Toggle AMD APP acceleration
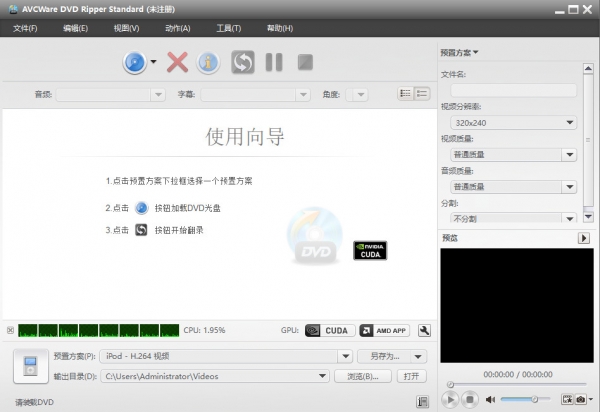Screen dimensions: 600x412 [x=384, y=331]
